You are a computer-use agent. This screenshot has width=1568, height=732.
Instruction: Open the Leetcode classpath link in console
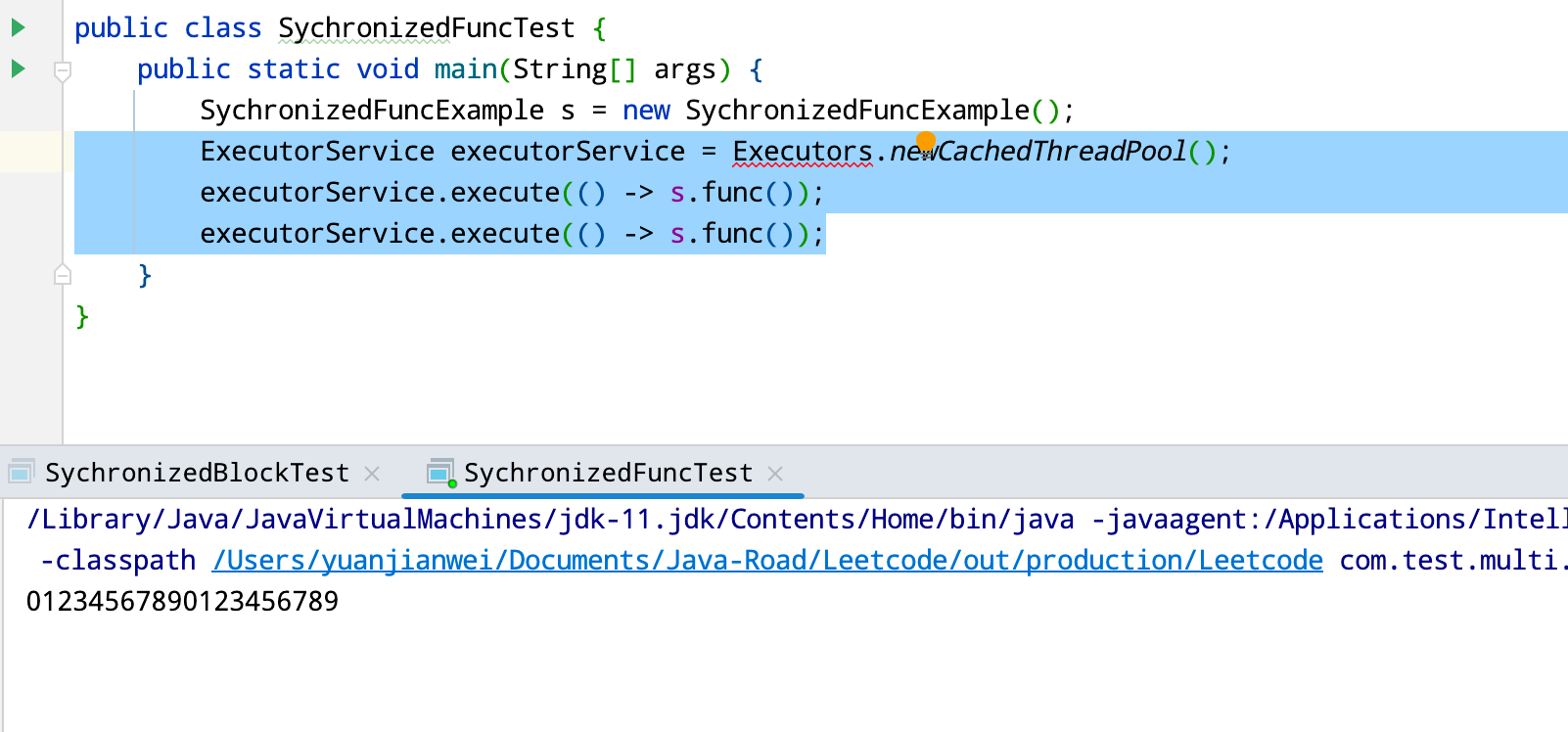767,561
